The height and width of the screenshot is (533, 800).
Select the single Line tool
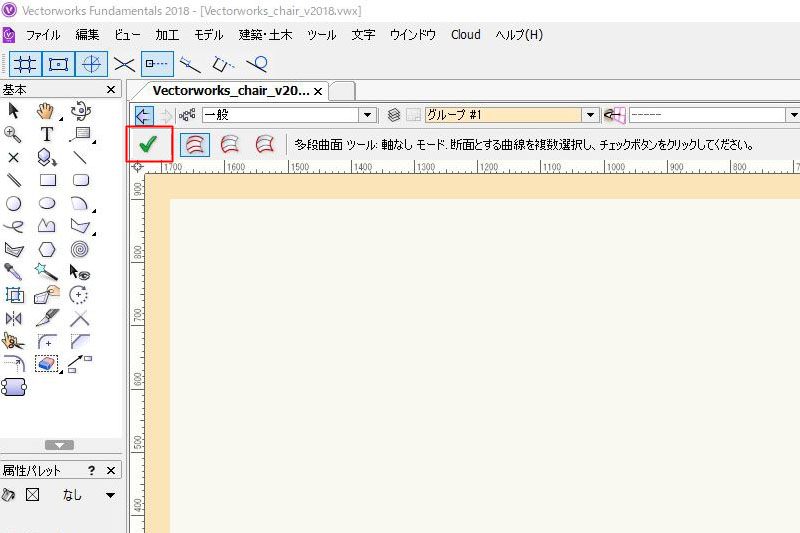[80, 157]
